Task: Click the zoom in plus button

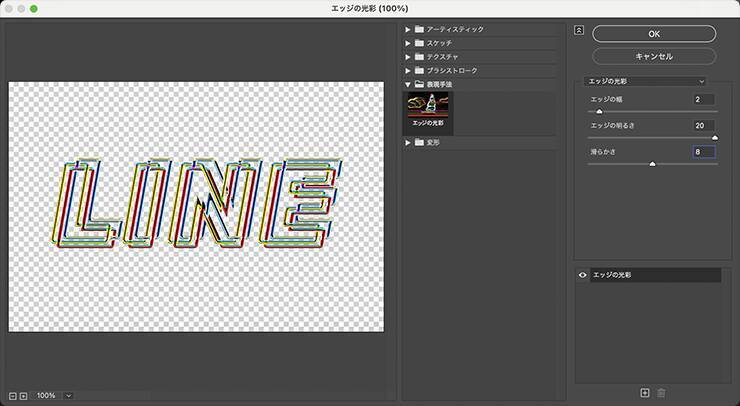Action: coord(24,396)
